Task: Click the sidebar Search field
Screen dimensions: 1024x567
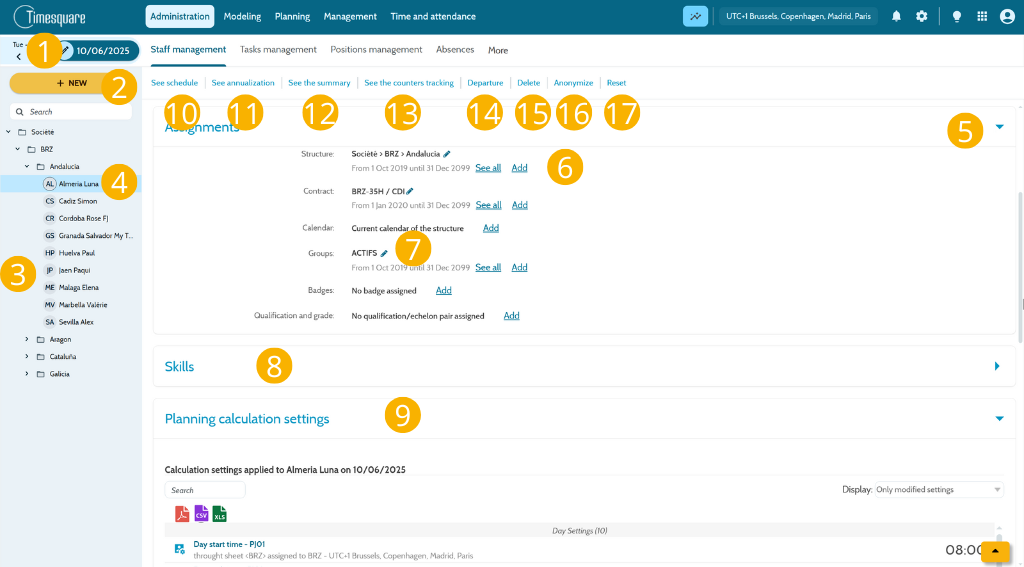Action: pos(71,112)
